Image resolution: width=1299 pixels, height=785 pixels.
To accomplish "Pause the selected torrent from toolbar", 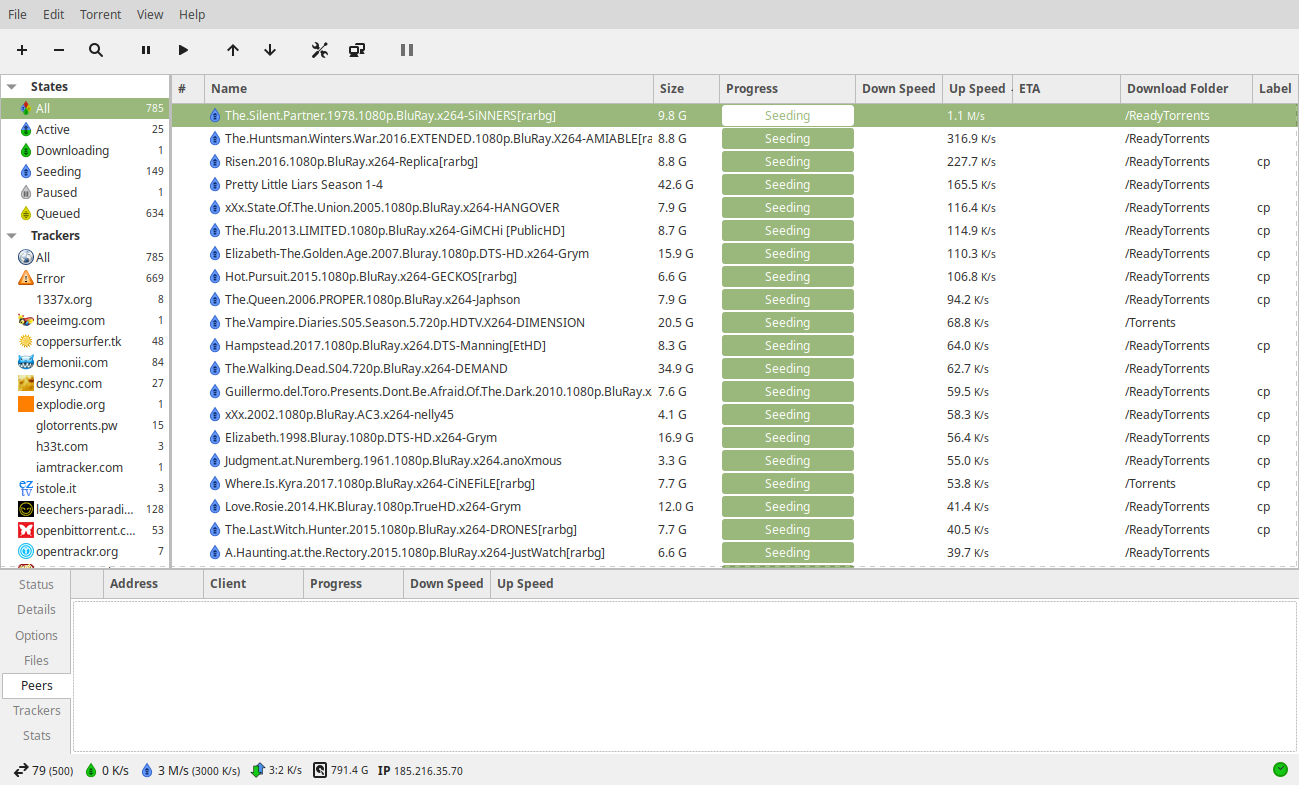I will point(146,50).
